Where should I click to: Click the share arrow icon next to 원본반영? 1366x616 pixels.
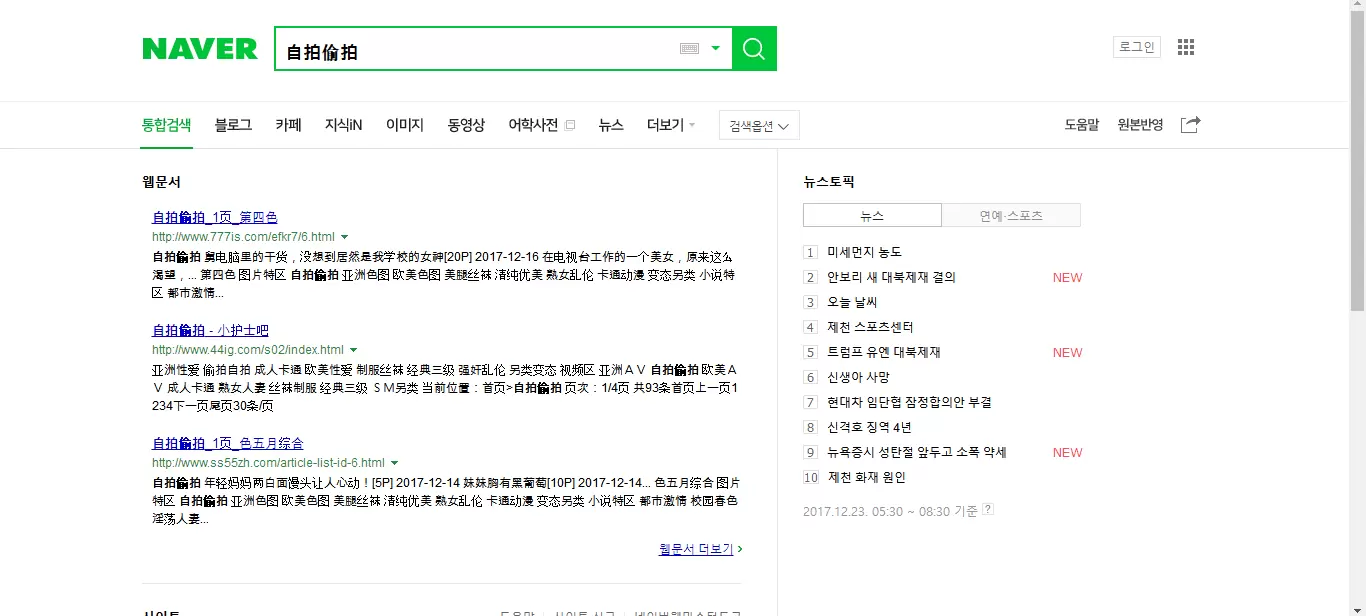1190,125
